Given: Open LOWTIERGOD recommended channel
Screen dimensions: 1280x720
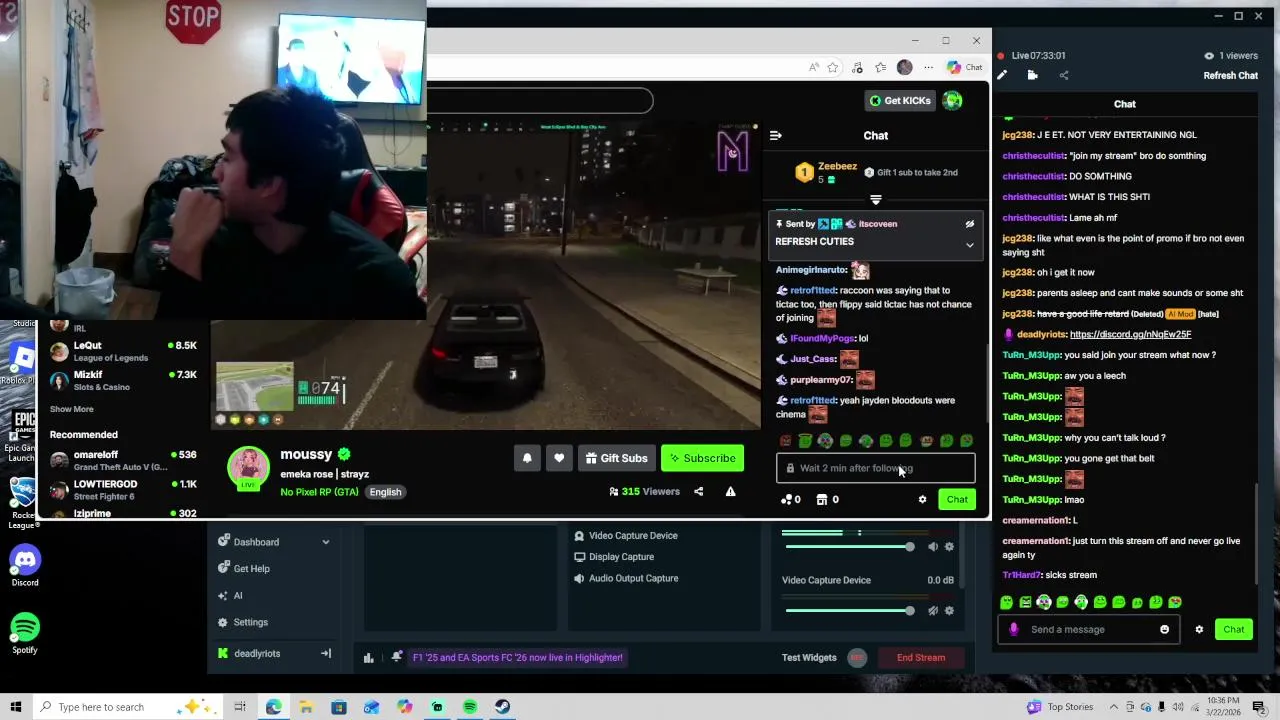Looking at the screenshot, I should [123, 489].
